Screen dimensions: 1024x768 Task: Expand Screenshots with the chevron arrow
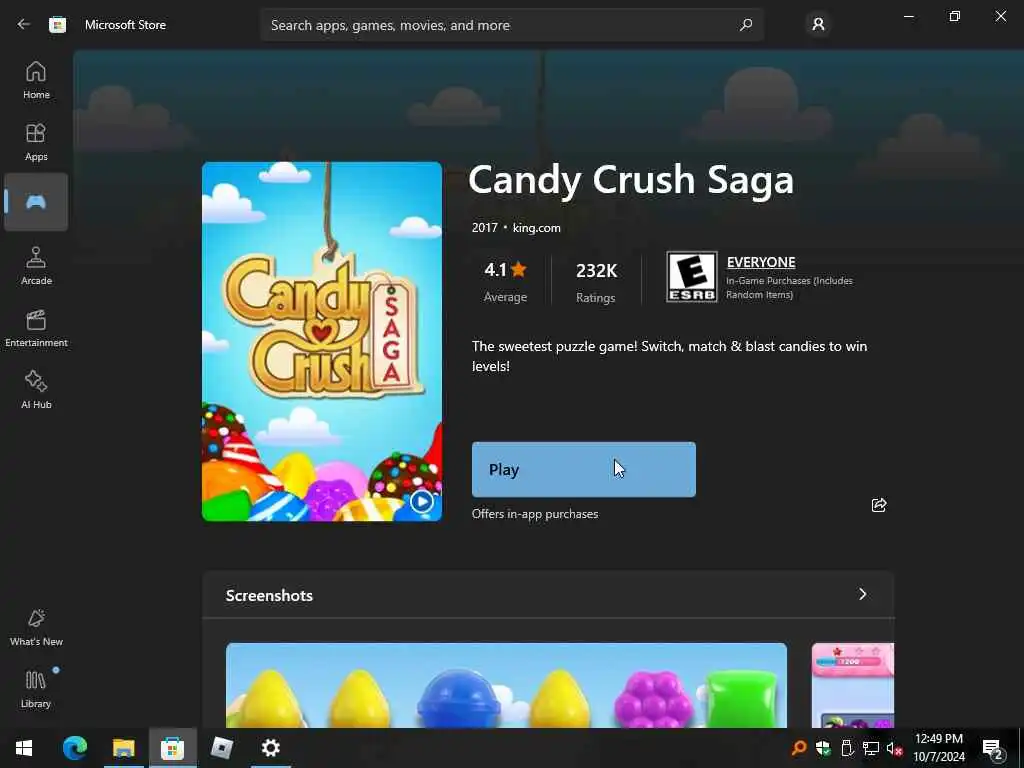[863, 594]
